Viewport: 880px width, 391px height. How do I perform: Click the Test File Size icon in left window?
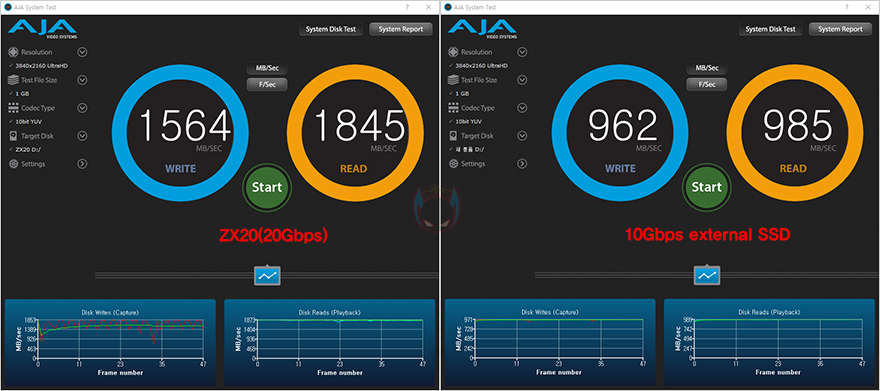click(13, 80)
